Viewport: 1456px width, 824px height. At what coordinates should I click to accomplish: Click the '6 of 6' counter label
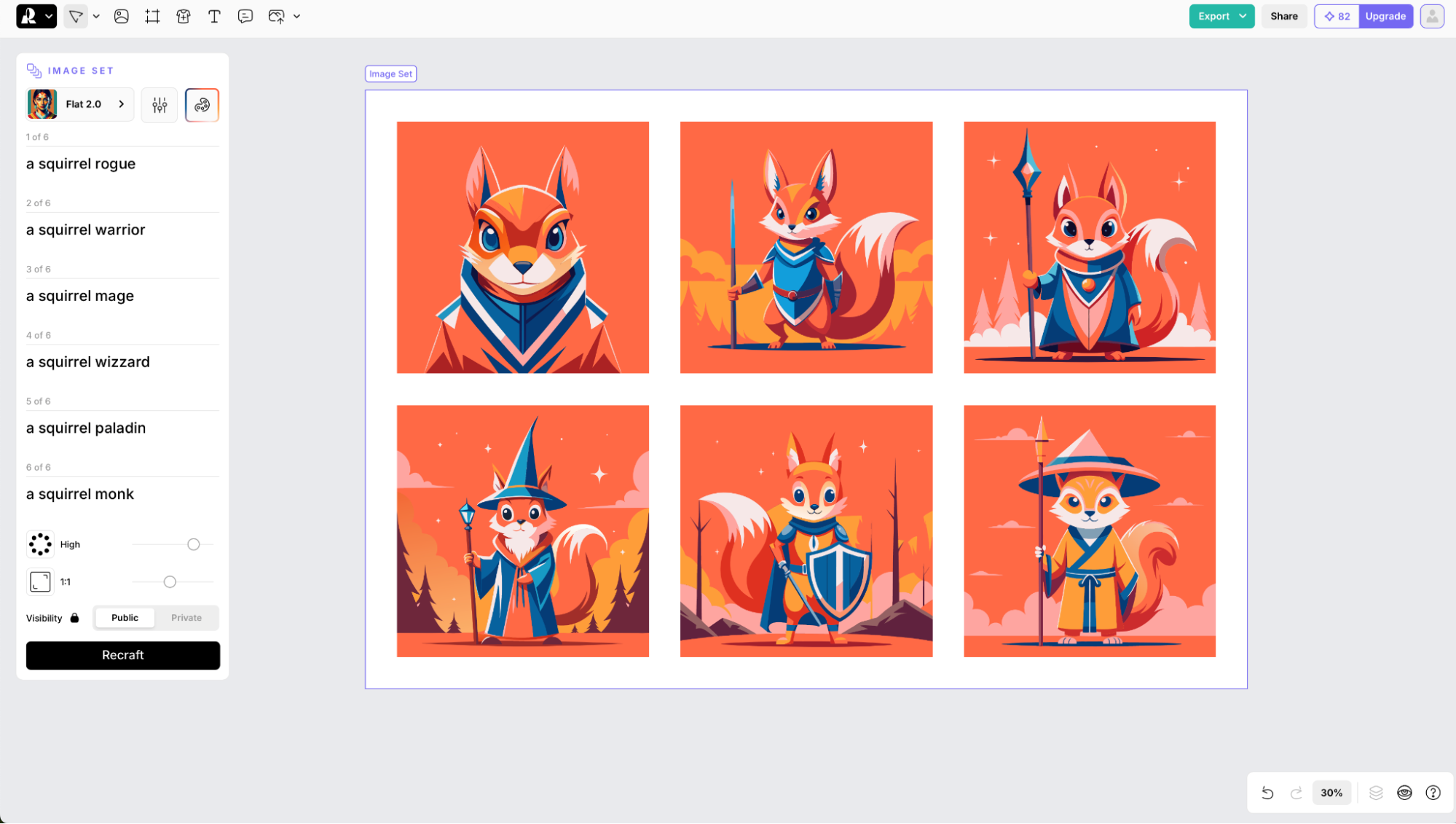(38, 468)
